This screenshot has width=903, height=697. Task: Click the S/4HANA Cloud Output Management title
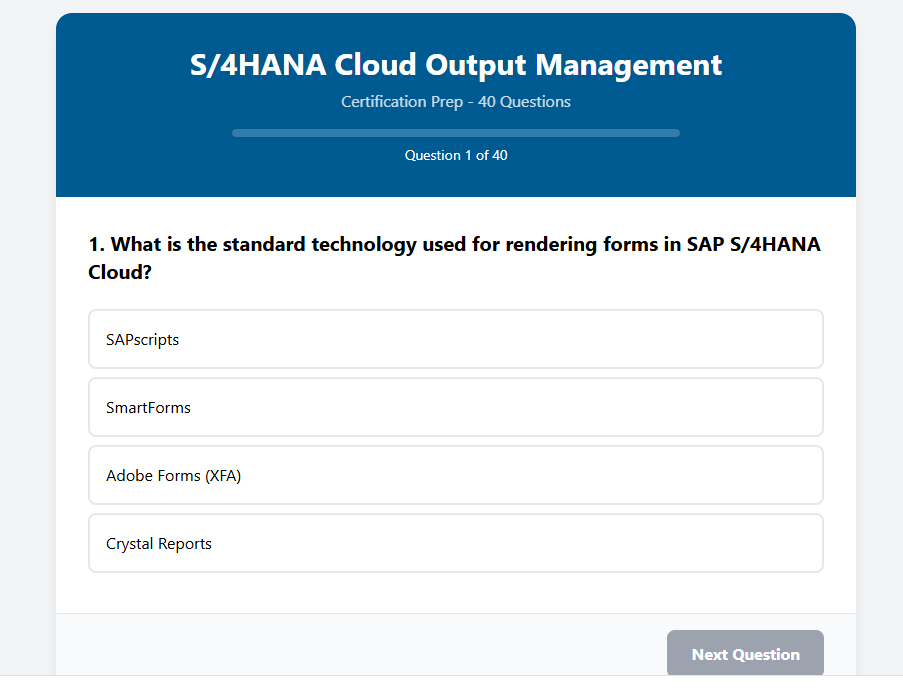(x=456, y=65)
